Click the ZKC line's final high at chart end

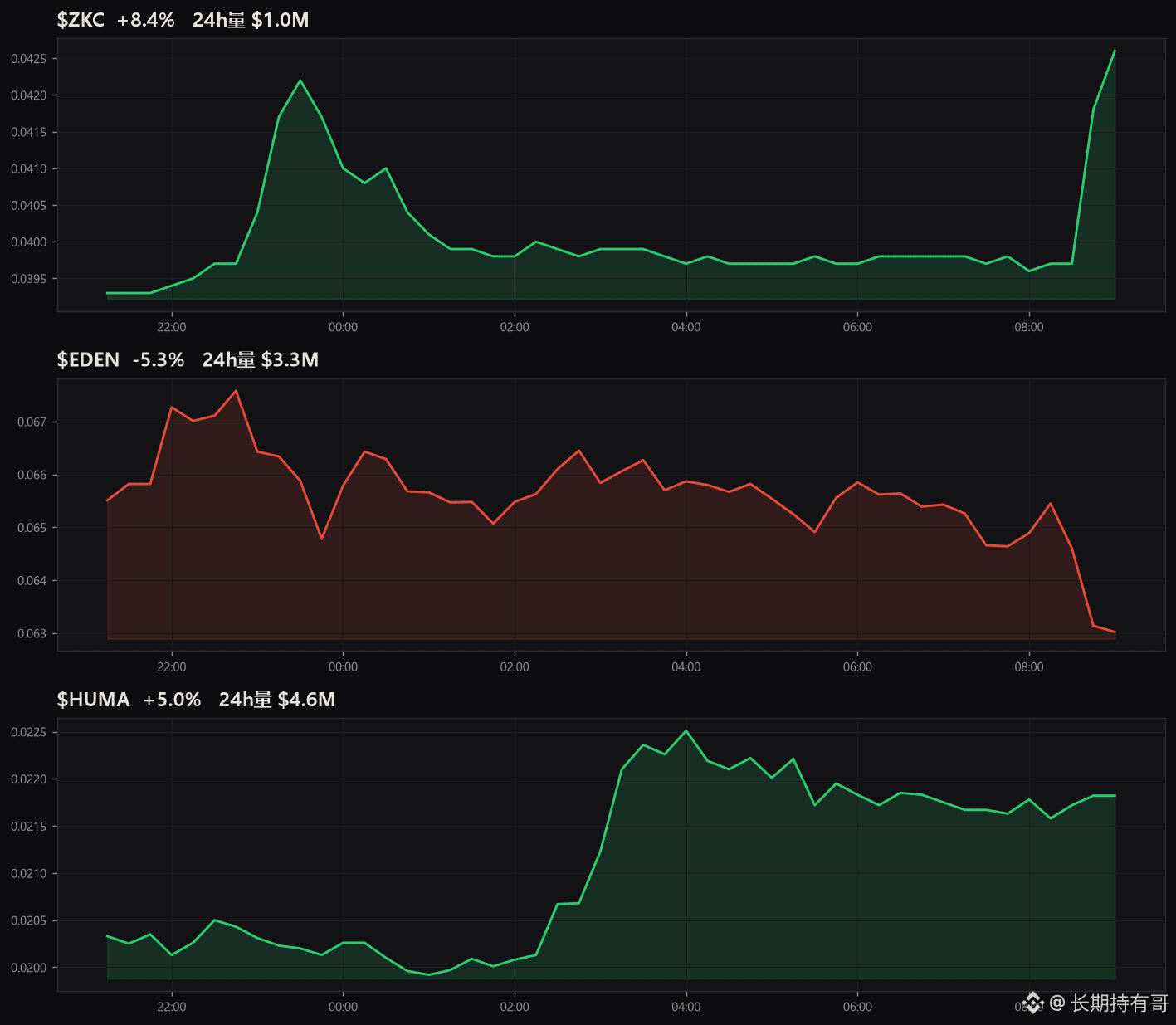(1115, 51)
